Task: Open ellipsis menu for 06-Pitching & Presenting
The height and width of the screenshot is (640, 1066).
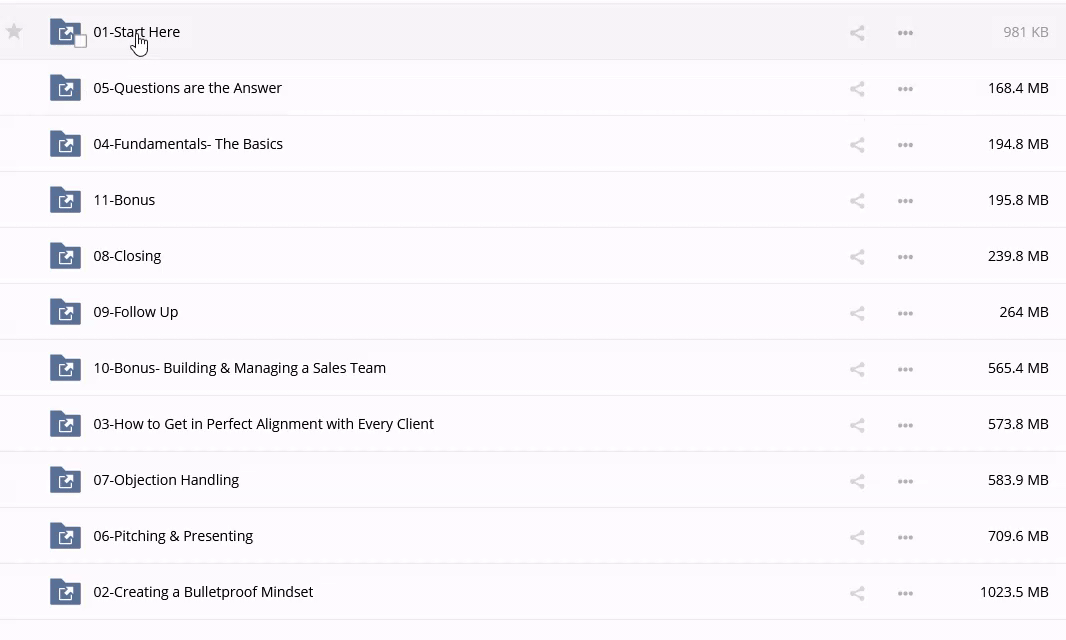Action: coord(905,537)
